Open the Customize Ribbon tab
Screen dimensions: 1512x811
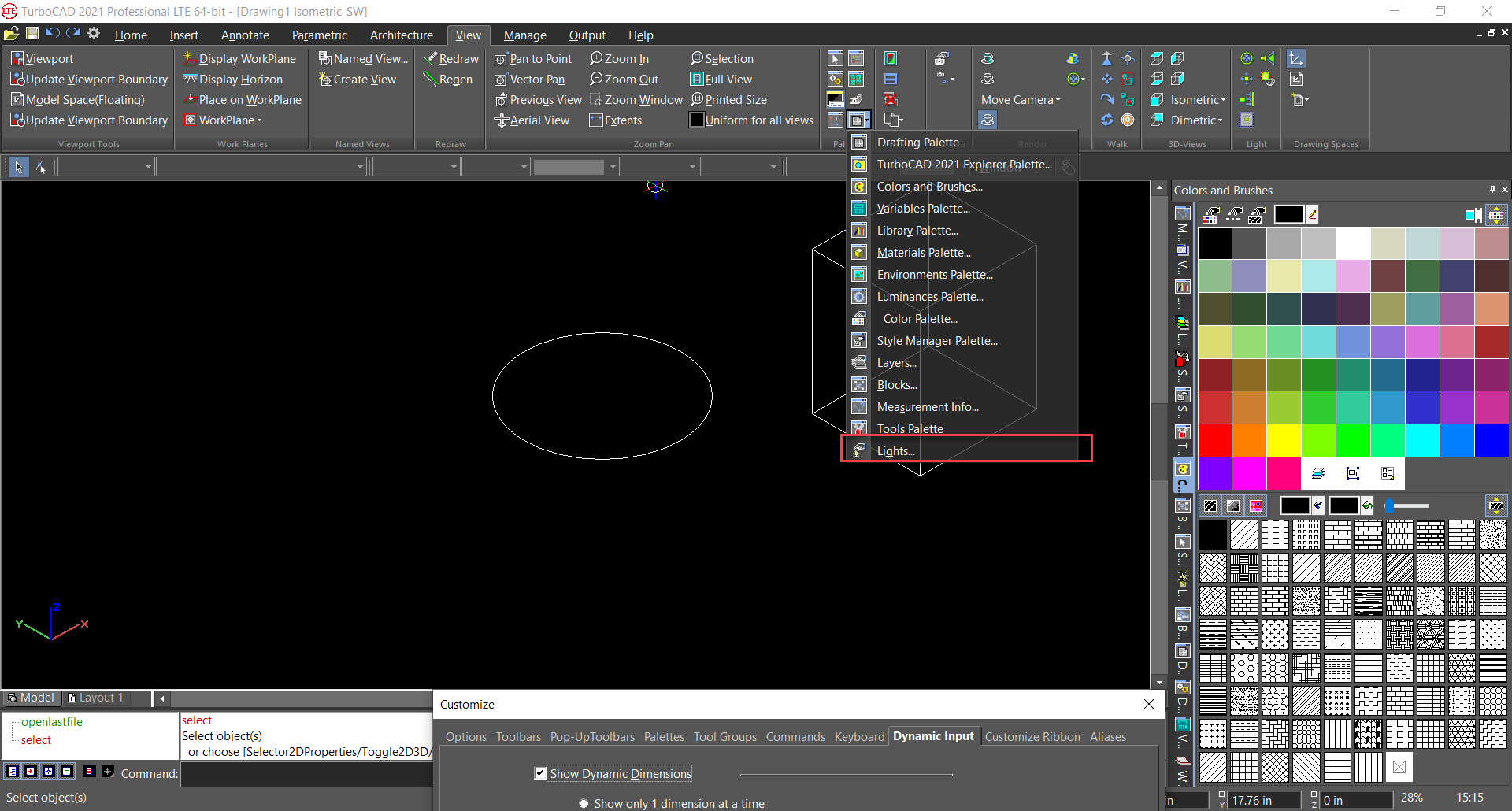point(1032,737)
